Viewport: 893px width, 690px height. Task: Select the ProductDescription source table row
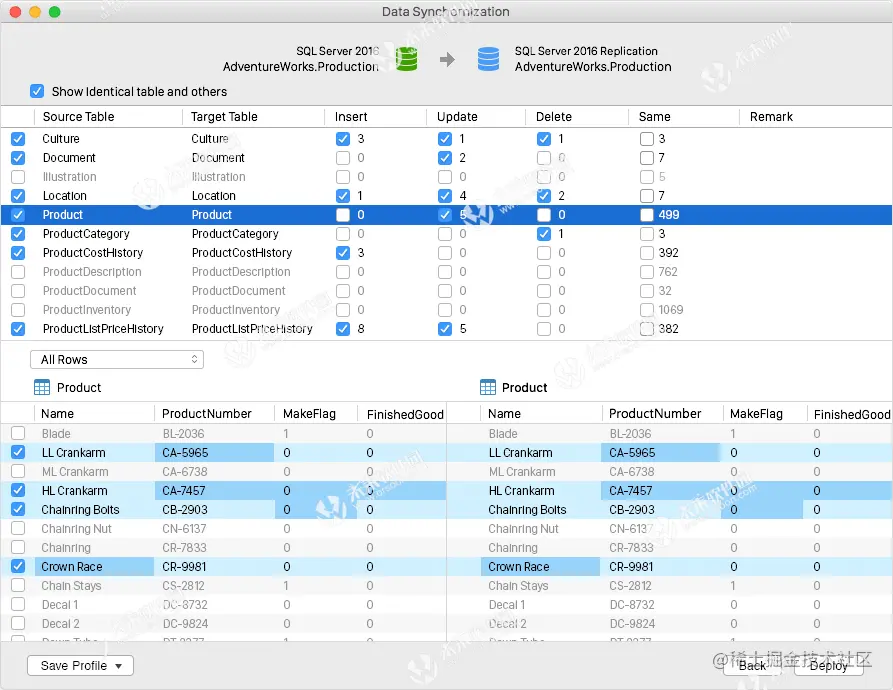click(x=92, y=272)
